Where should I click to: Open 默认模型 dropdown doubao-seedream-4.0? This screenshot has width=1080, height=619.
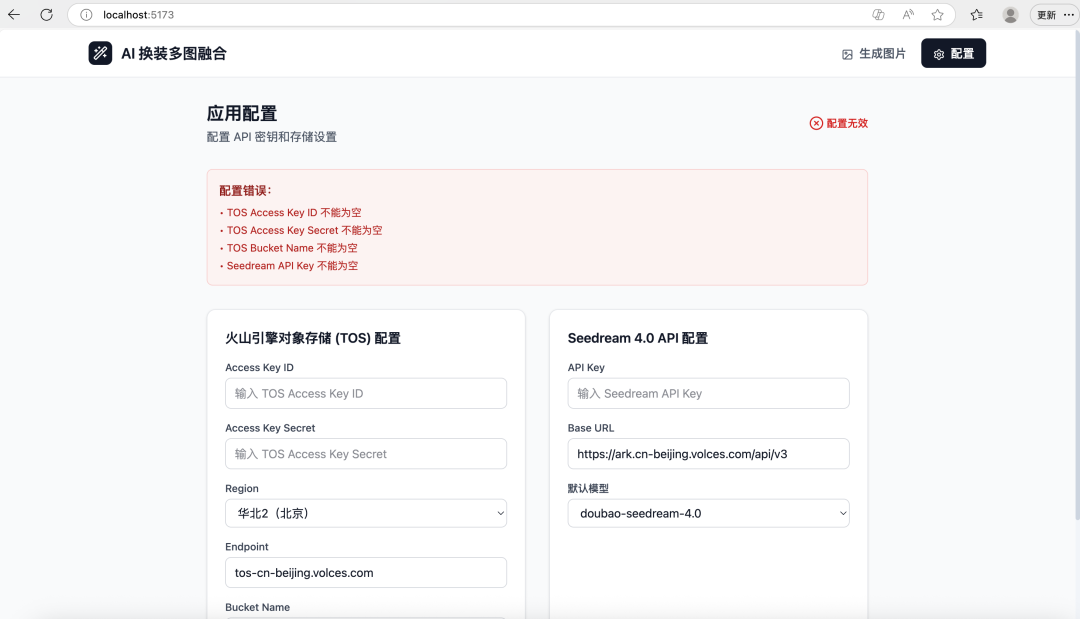pyautogui.click(x=708, y=513)
